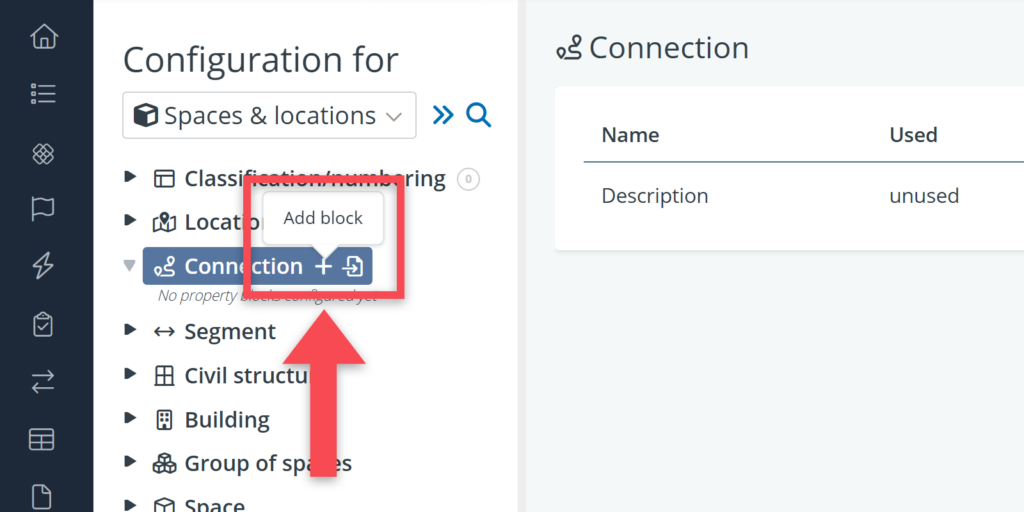Select Civil structure tree item
This screenshot has height=512, width=1024.
click(x=246, y=376)
